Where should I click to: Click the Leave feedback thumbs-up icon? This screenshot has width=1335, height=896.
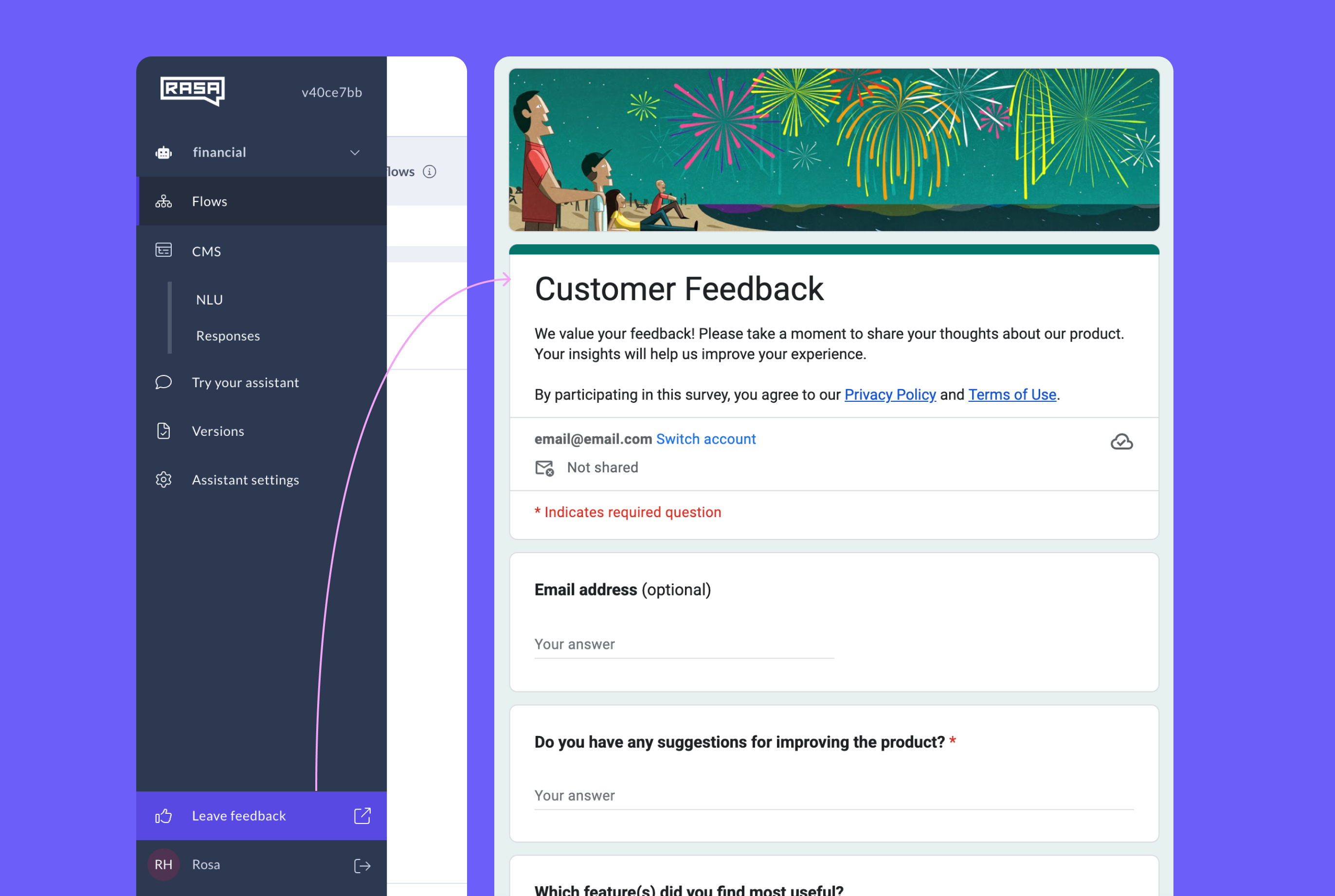point(163,816)
